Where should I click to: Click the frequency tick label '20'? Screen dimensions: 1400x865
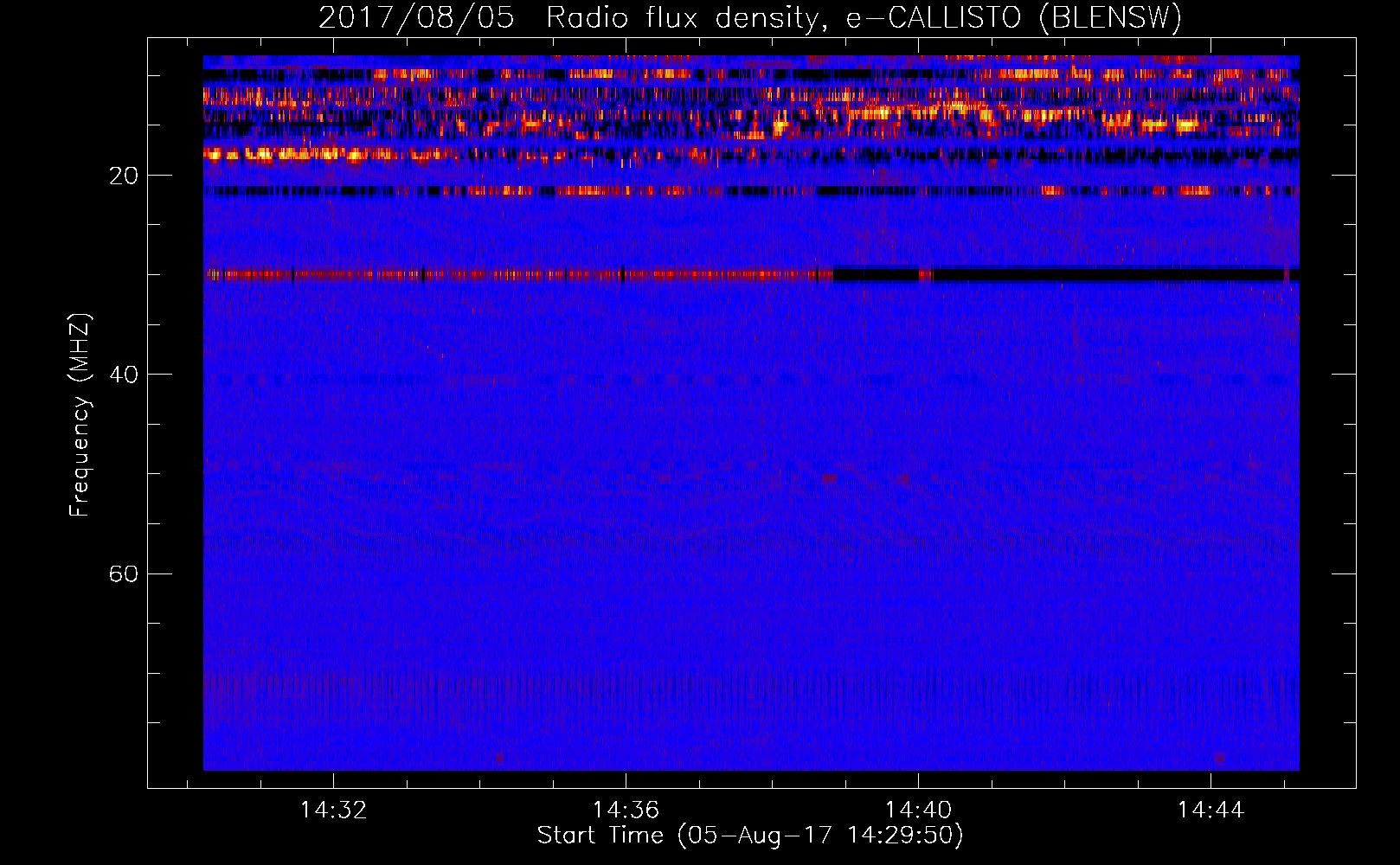pyautogui.click(x=124, y=176)
